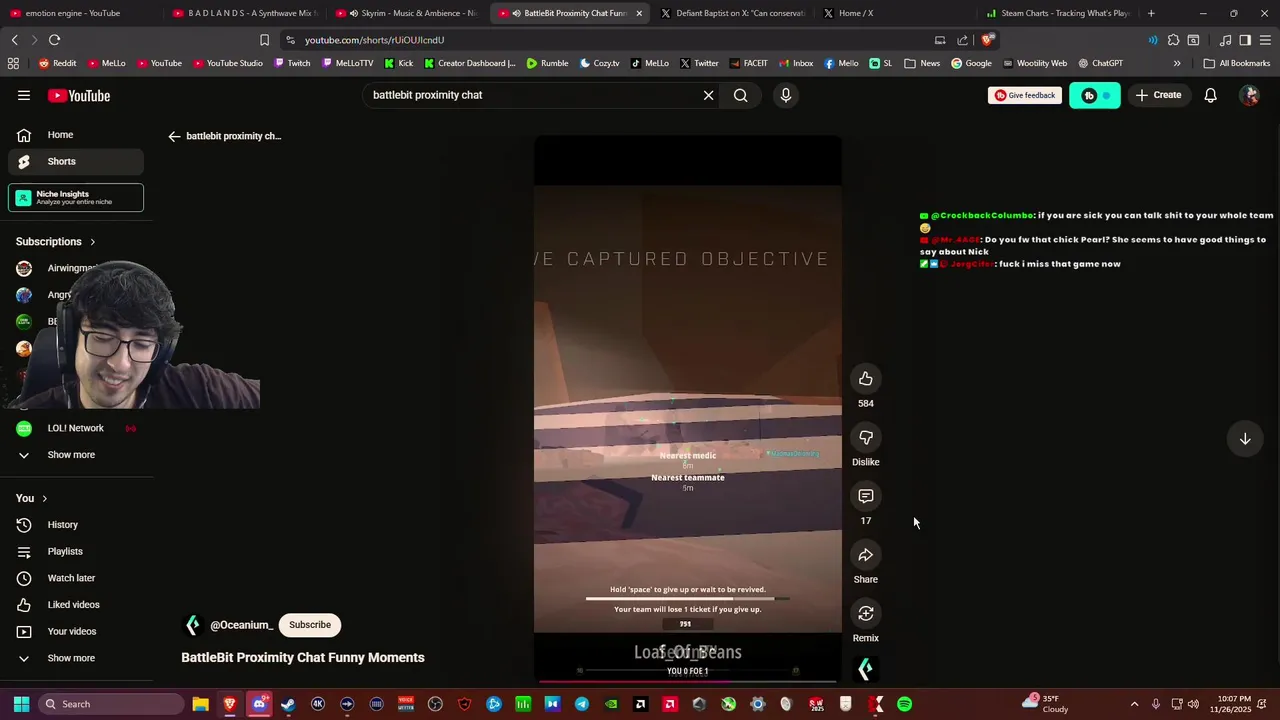Viewport: 1280px width, 720px height.
Task: Open Windows Start menu
Action: click(x=21, y=704)
